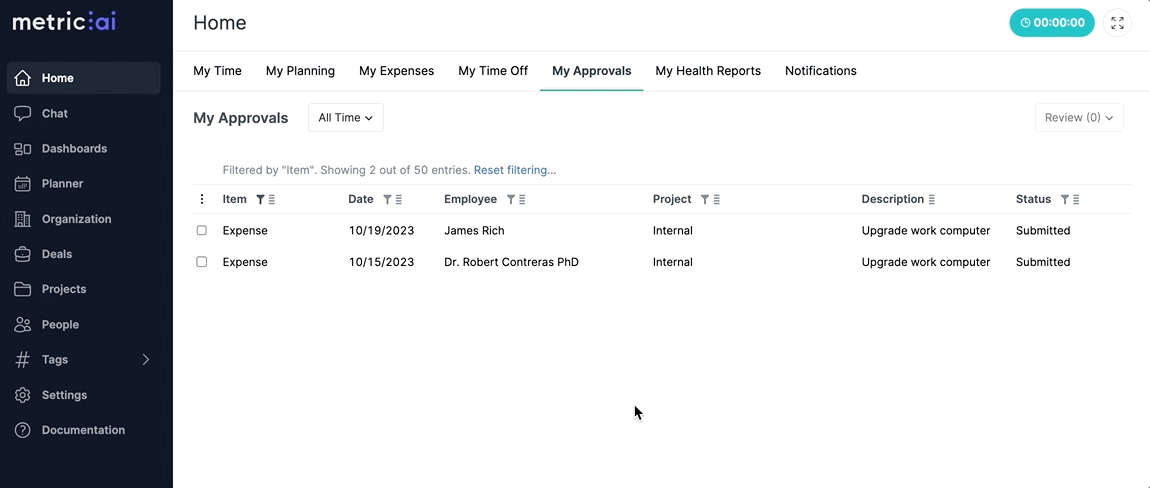This screenshot has width=1150, height=488.
Task: Click the date 10/19/2023 cell
Action: 381,230
